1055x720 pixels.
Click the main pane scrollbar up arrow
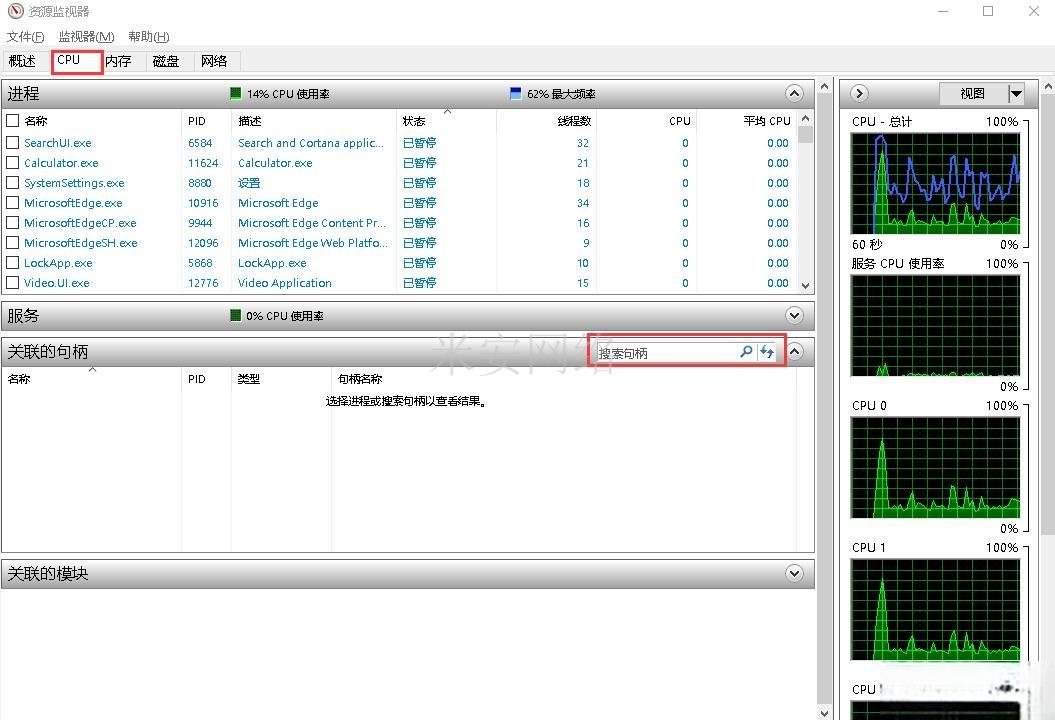825,87
